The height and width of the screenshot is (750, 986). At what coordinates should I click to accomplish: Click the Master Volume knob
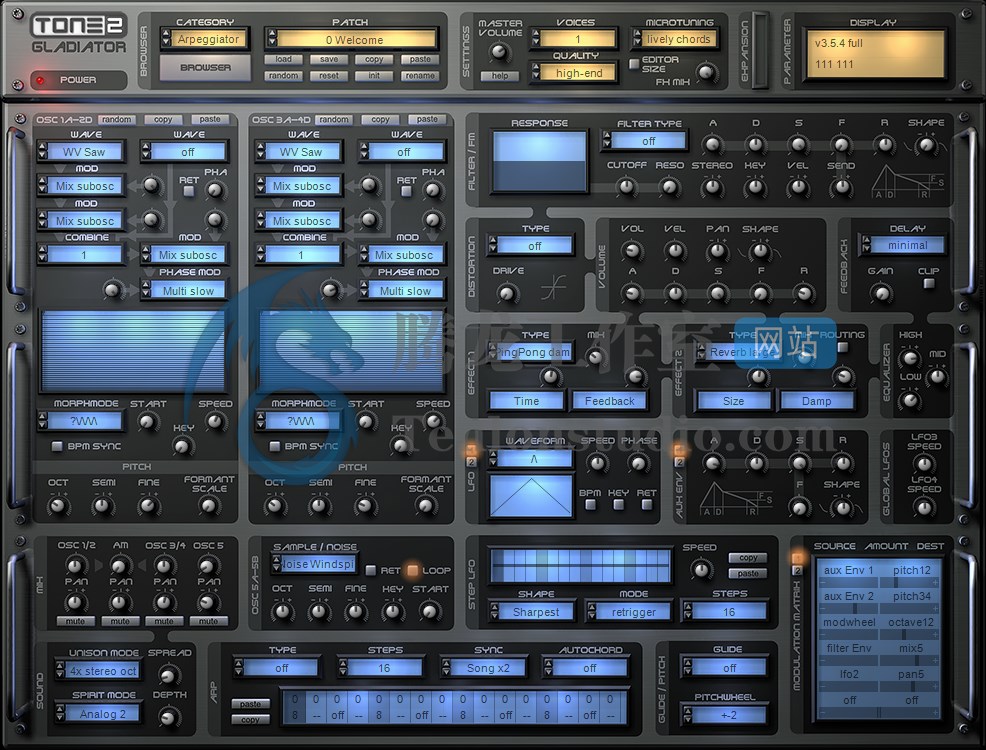499,52
